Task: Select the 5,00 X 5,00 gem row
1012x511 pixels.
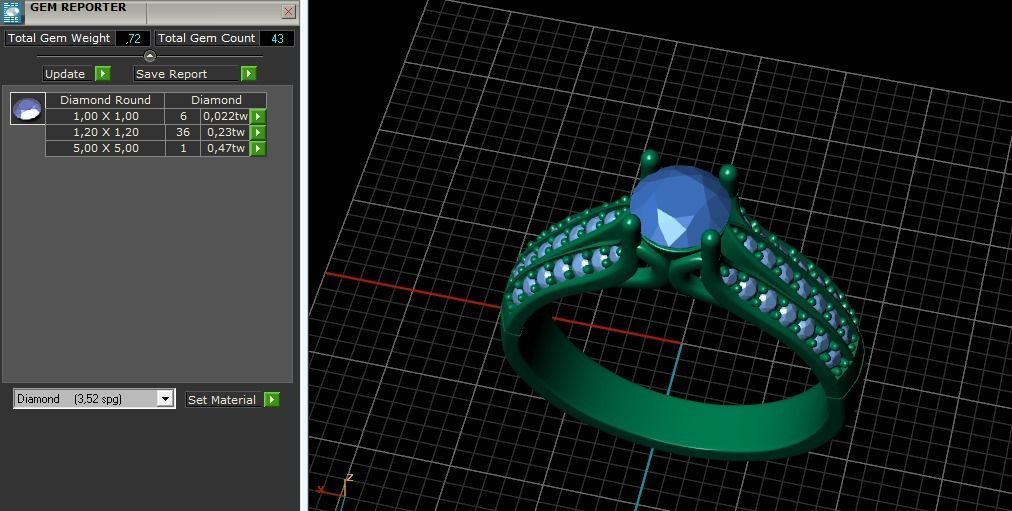Action: click(x=106, y=148)
